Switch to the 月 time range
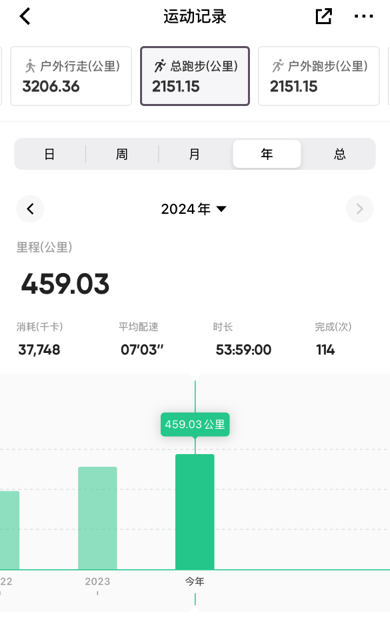 click(x=195, y=154)
